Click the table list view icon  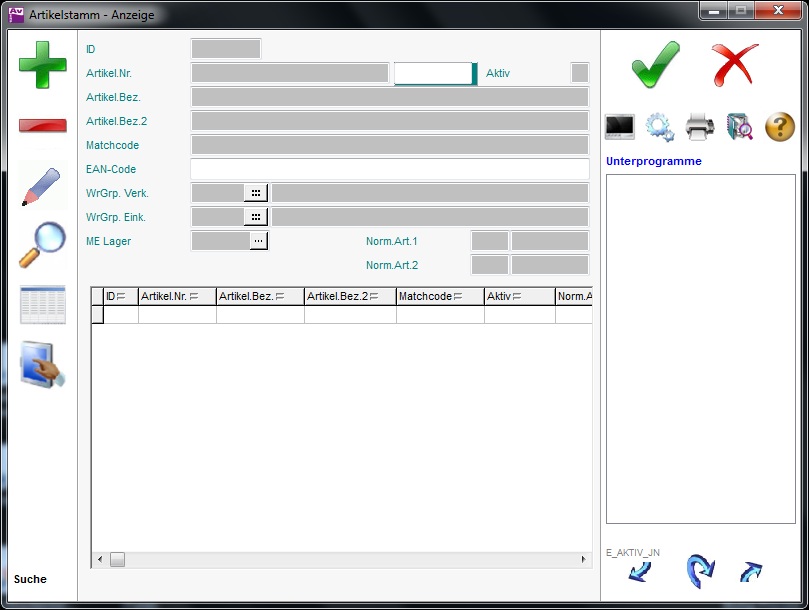[42, 305]
